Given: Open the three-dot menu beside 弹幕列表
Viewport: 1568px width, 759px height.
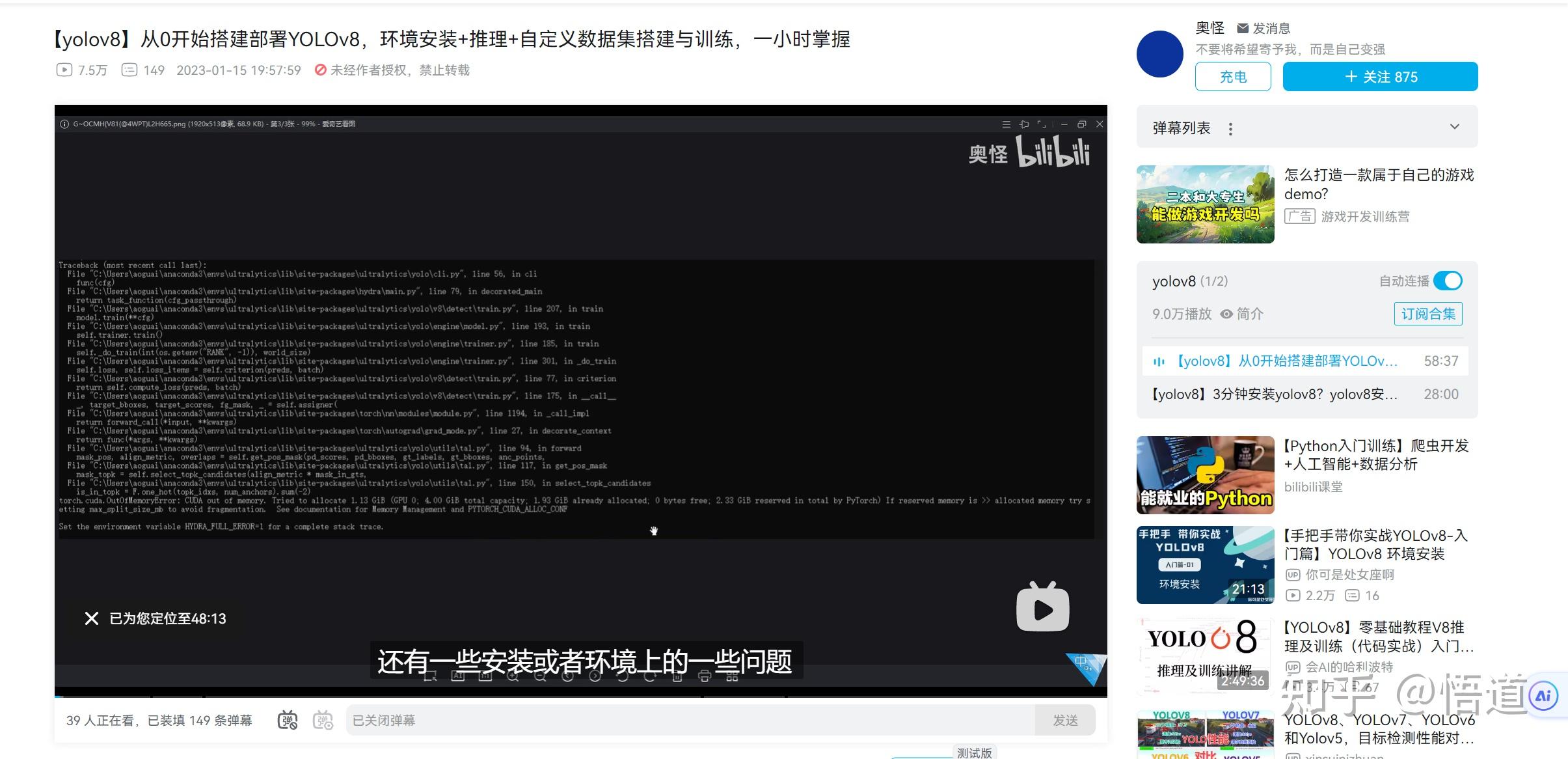Looking at the screenshot, I should 1230,129.
